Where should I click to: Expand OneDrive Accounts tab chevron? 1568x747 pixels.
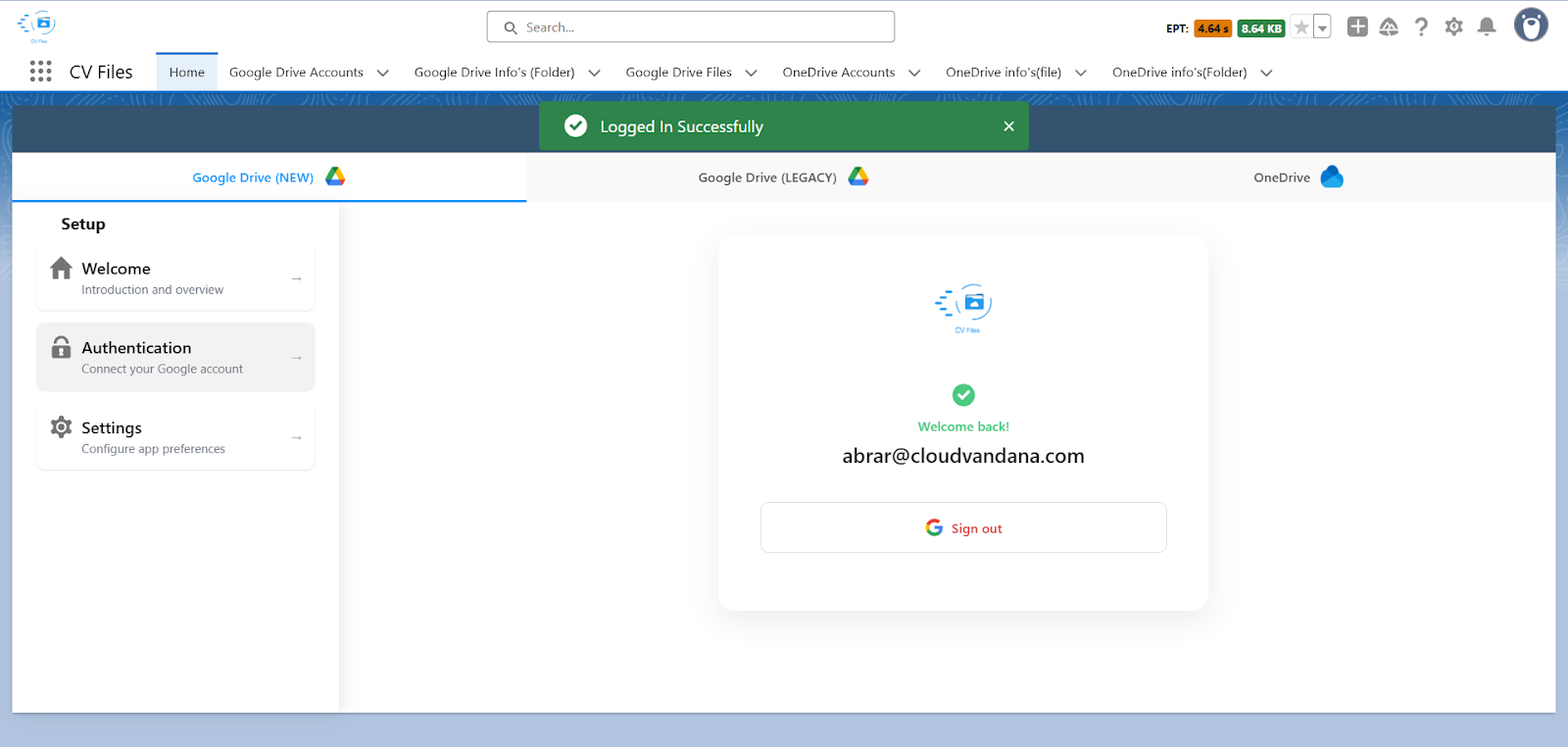[x=914, y=73]
